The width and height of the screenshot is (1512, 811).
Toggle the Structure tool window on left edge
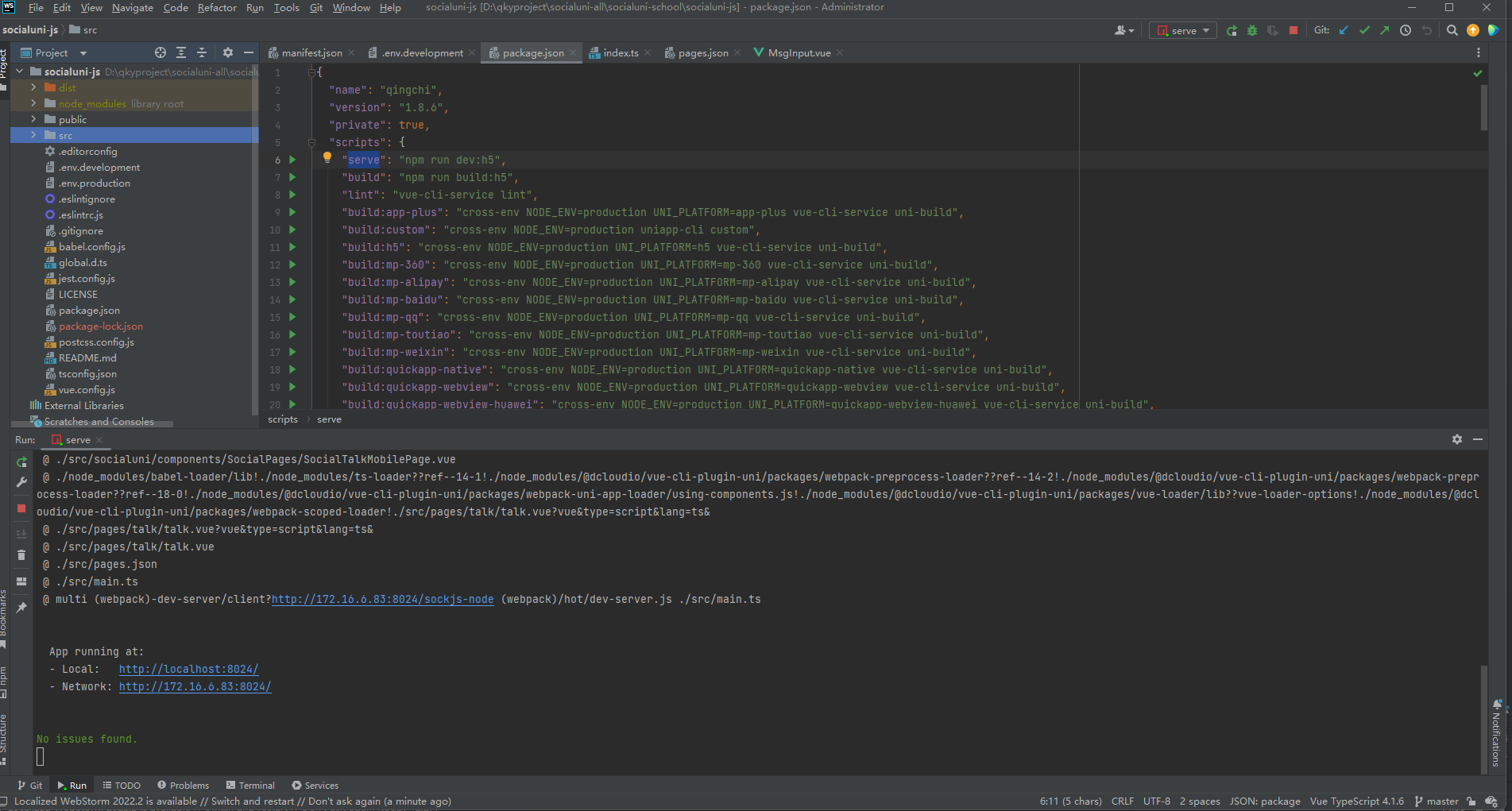(4, 735)
